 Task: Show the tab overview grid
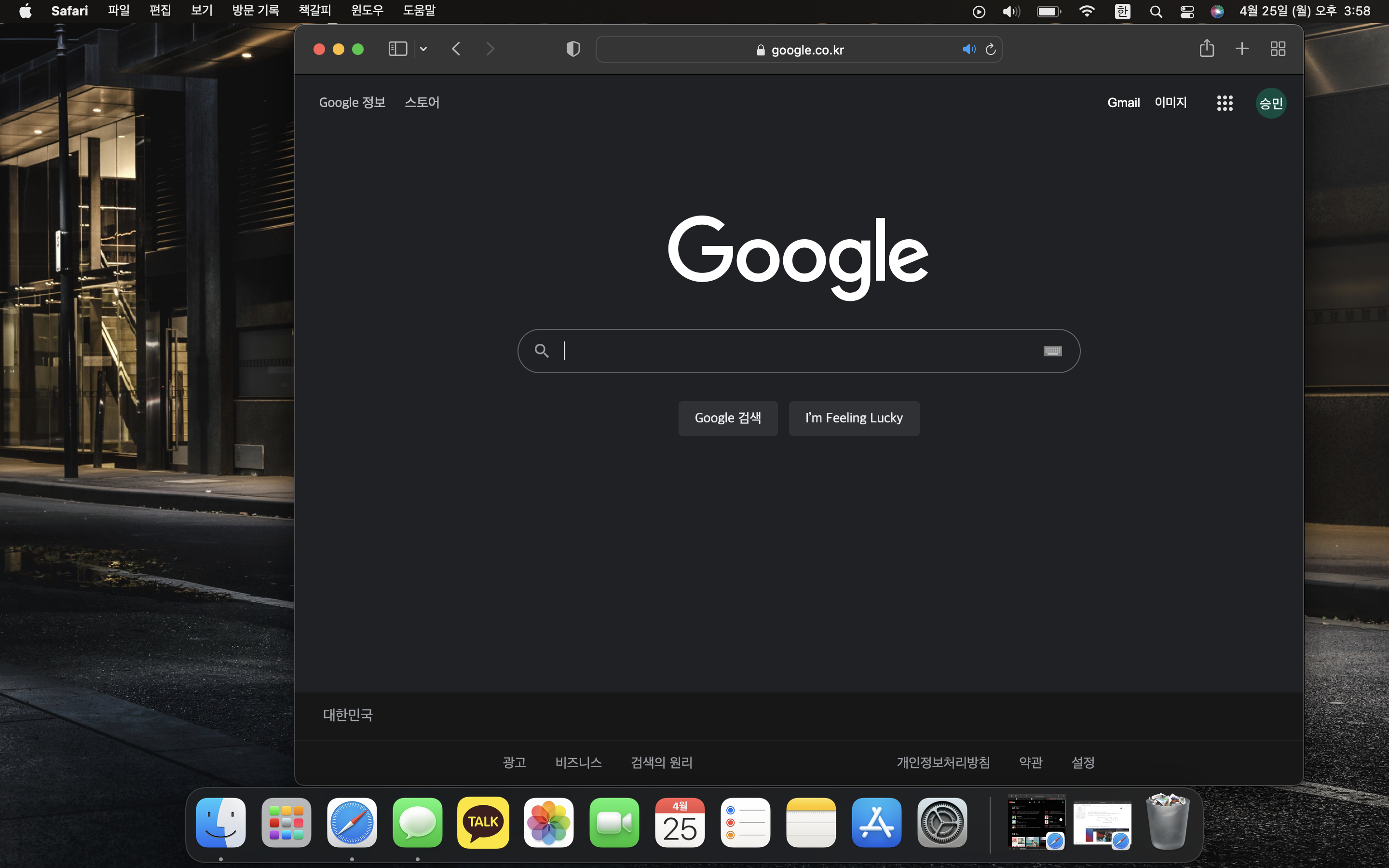[1278, 49]
